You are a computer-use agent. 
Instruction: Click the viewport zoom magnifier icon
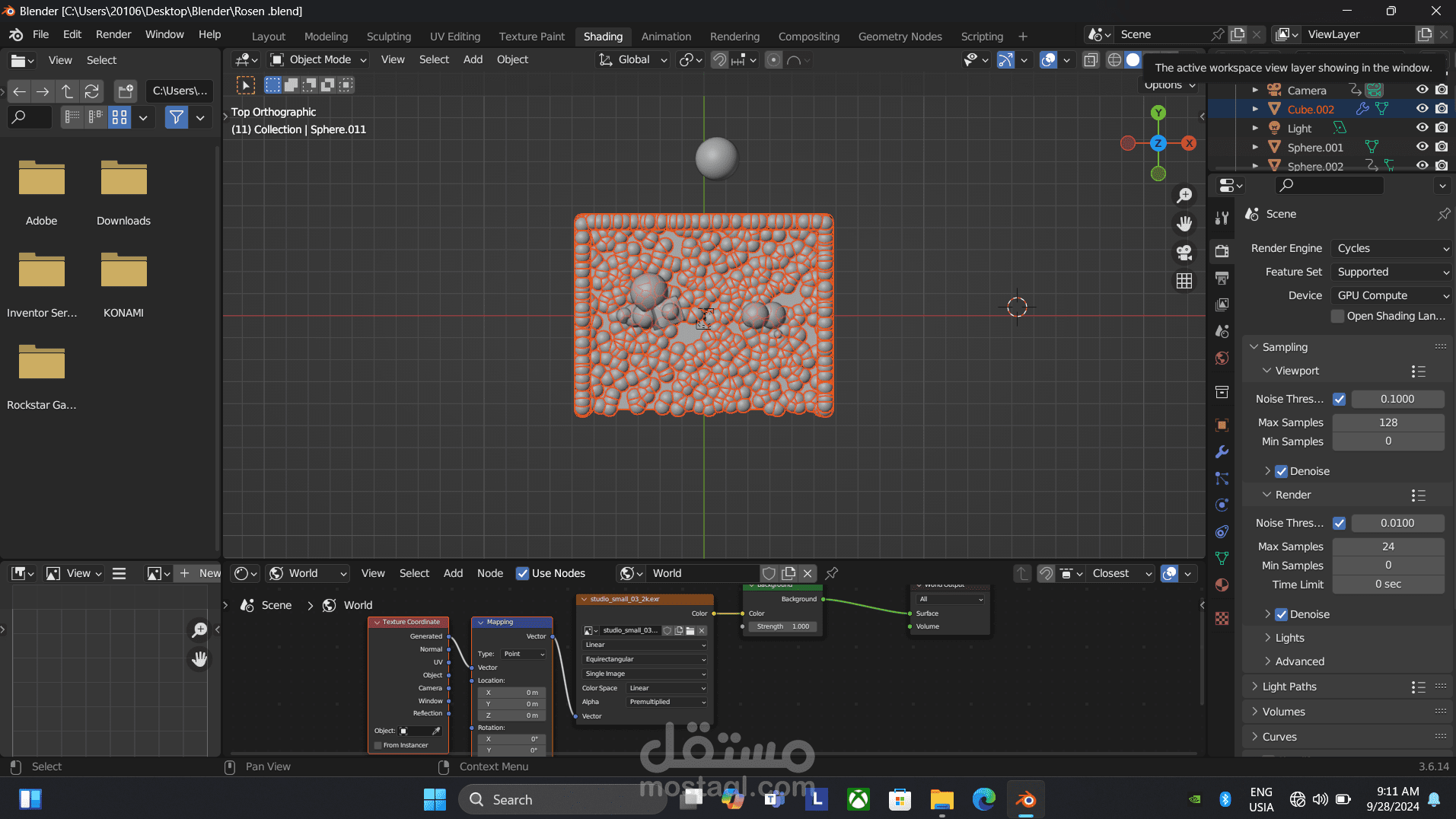[1184, 196]
